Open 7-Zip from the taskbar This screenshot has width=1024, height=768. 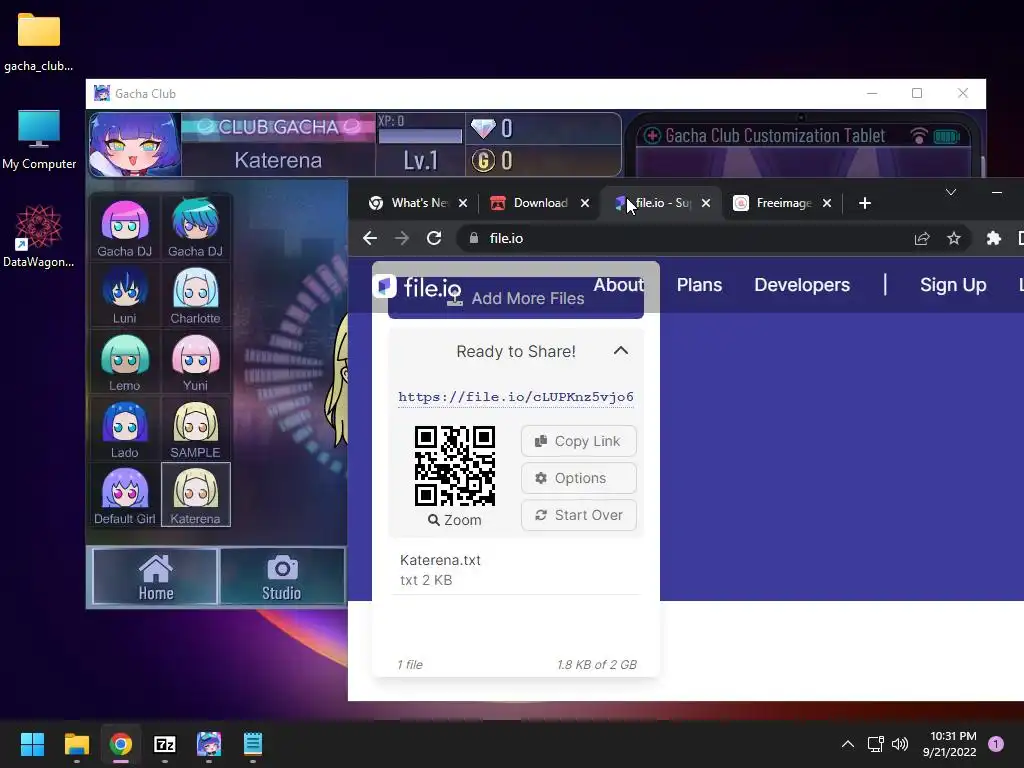(x=165, y=744)
